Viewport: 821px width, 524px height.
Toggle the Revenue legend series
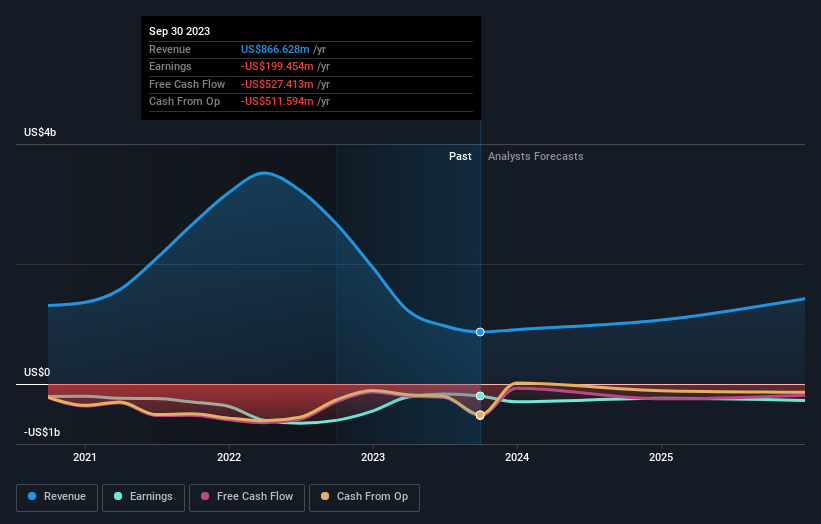click(x=57, y=497)
